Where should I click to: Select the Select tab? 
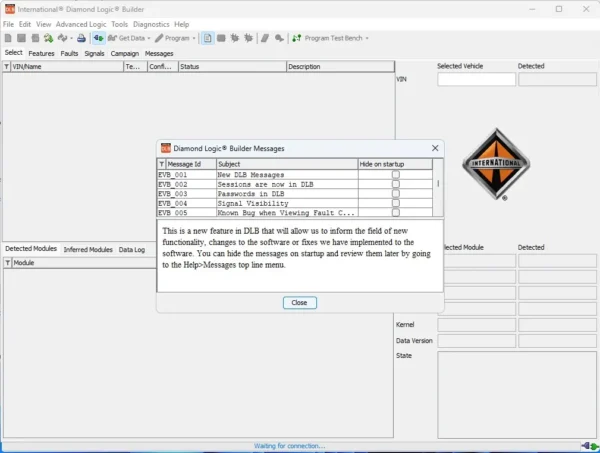[x=14, y=52]
